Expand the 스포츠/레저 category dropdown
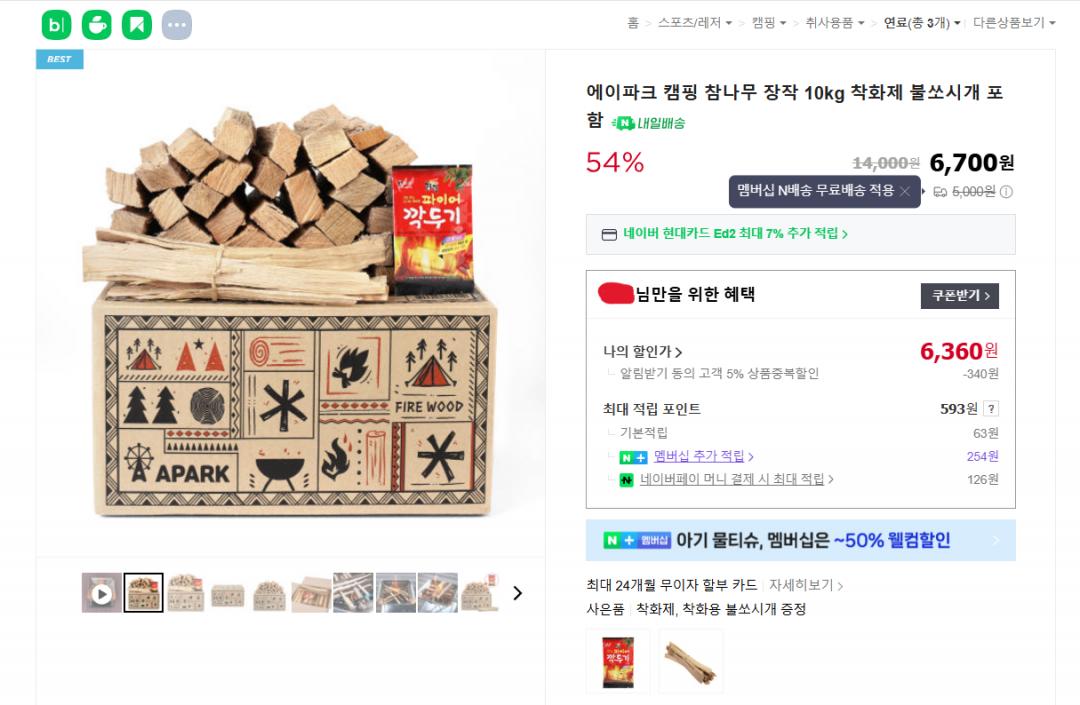The image size is (1080, 705). point(695,23)
